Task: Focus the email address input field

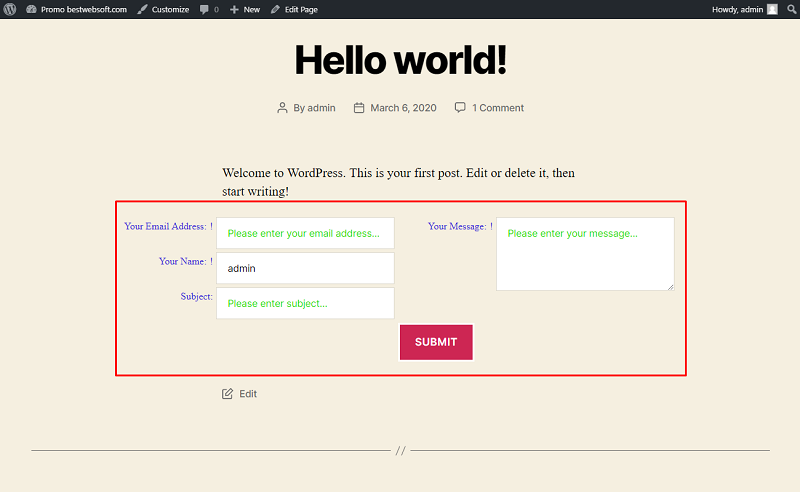Action: [x=305, y=233]
